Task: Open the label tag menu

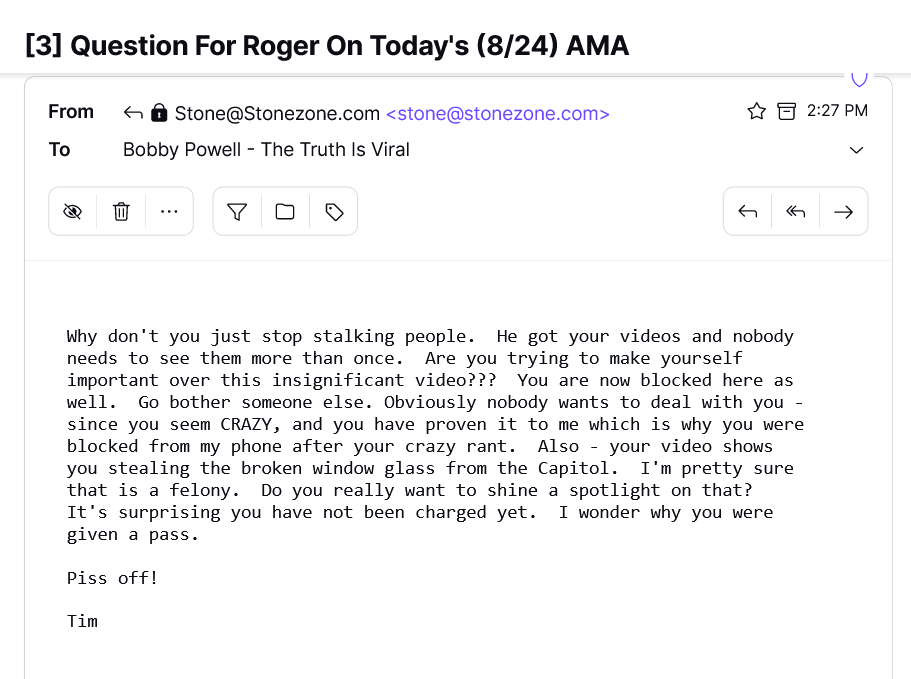Action: tap(334, 211)
